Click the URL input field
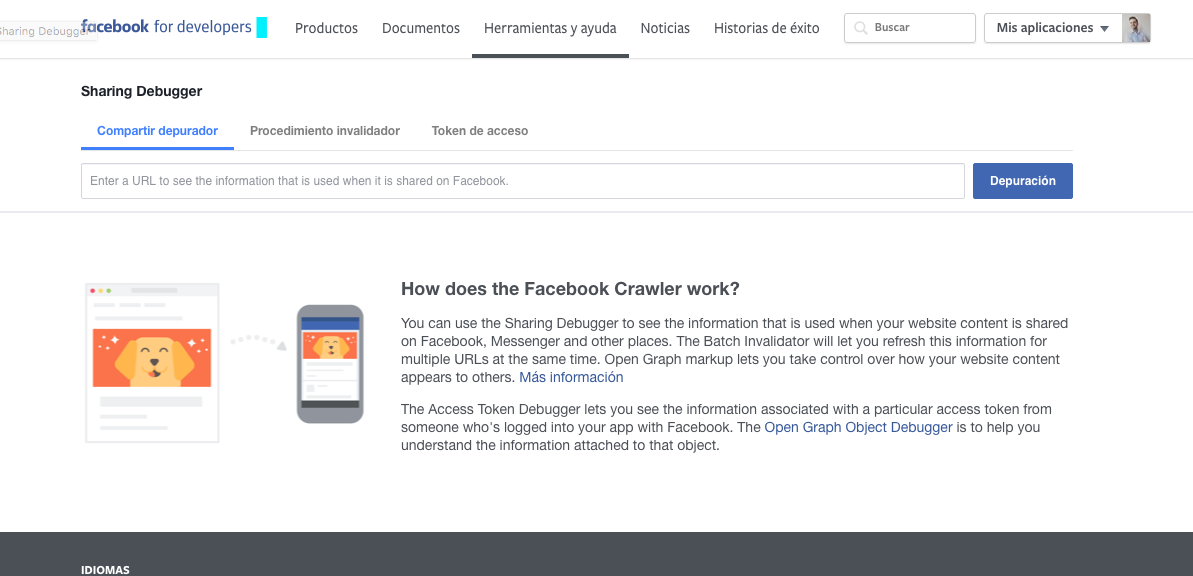Viewport: 1193px width, 576px height. coord(523,181)
